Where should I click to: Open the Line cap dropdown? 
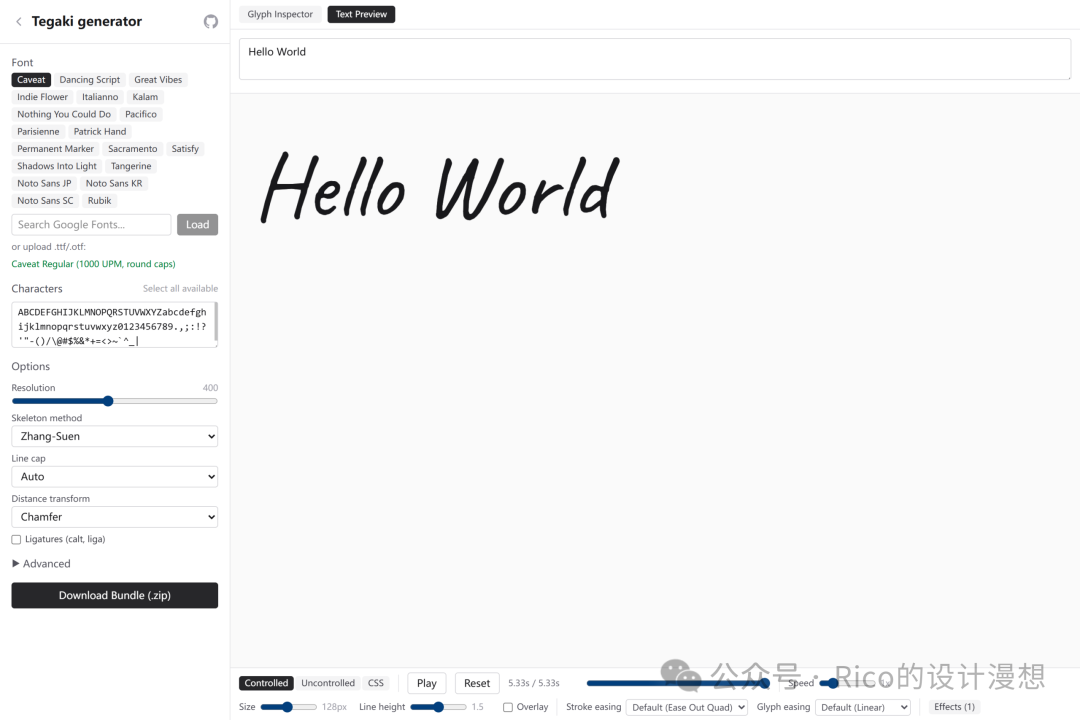(x=114, y=477)
